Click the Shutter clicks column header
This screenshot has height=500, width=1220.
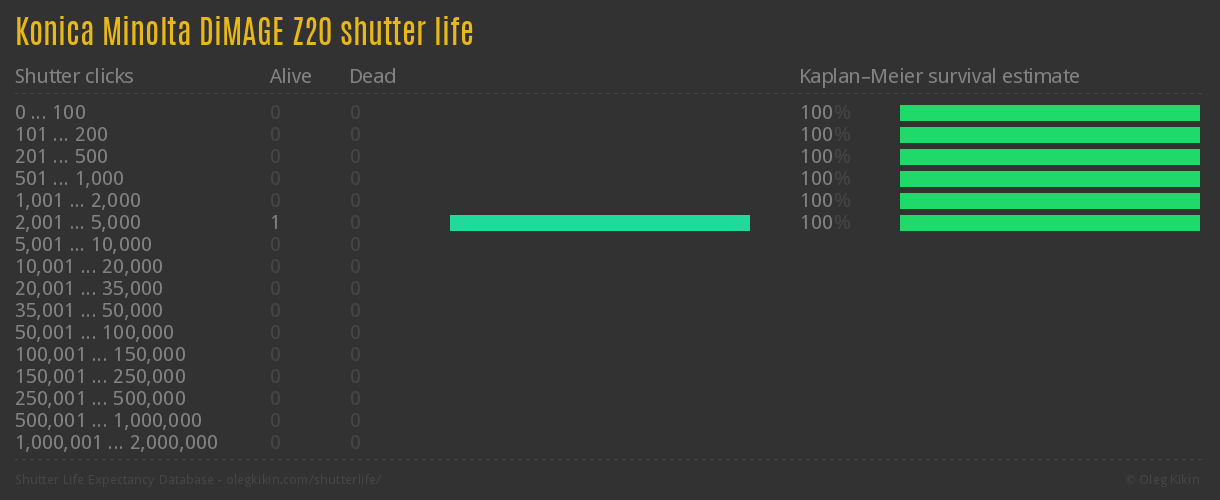point(74,76)
